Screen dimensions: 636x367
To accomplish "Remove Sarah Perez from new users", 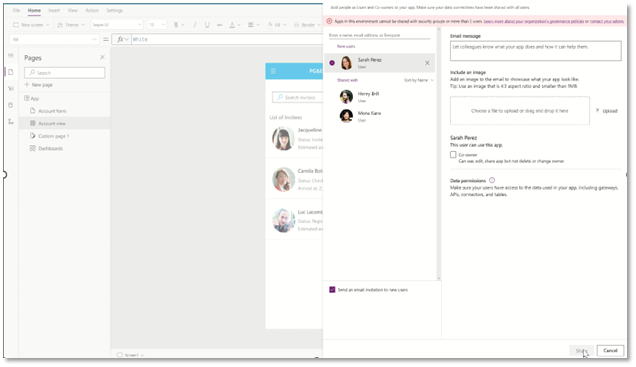I will click(x=427, y=63).
